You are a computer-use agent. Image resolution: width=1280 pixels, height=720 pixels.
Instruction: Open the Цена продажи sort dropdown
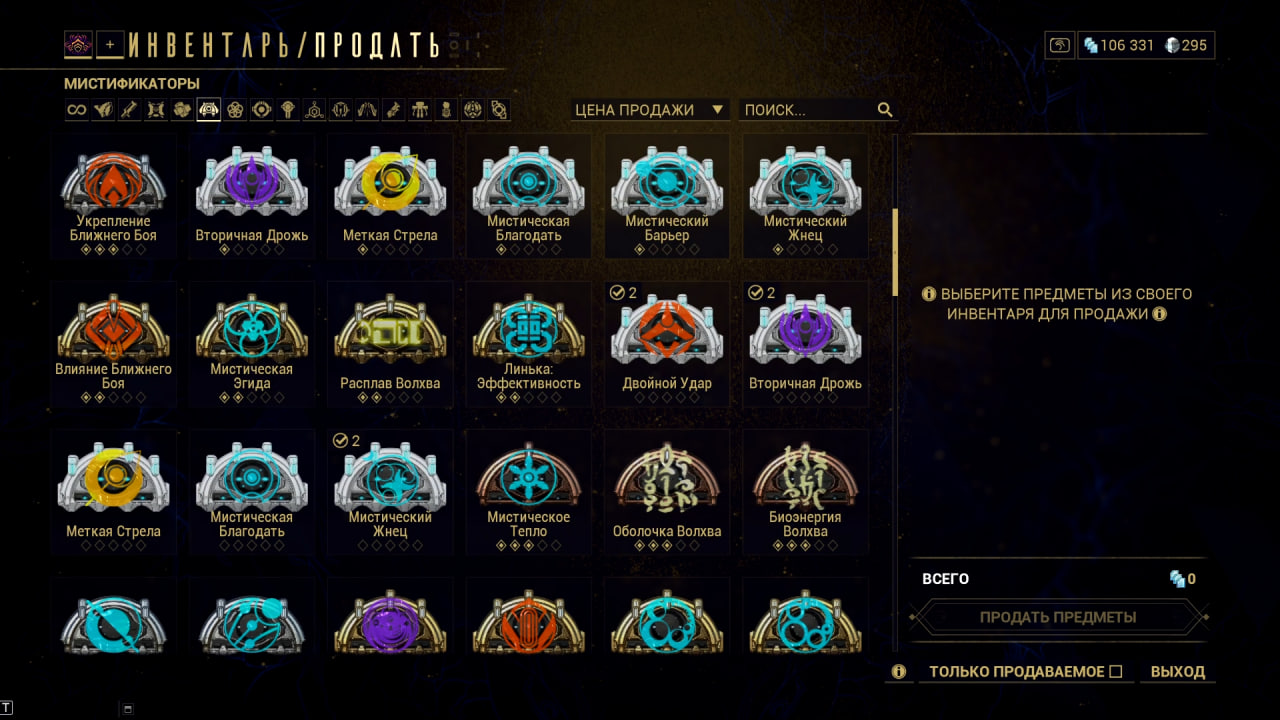pyautogui.click(x=649, y=110)
